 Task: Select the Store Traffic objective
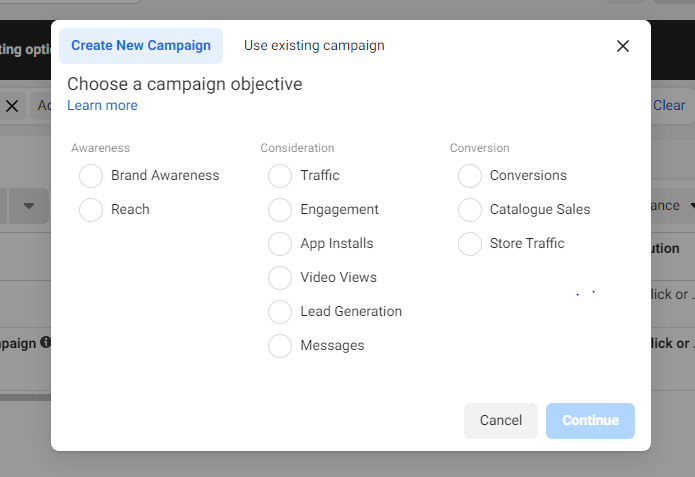tap(470, 244)
